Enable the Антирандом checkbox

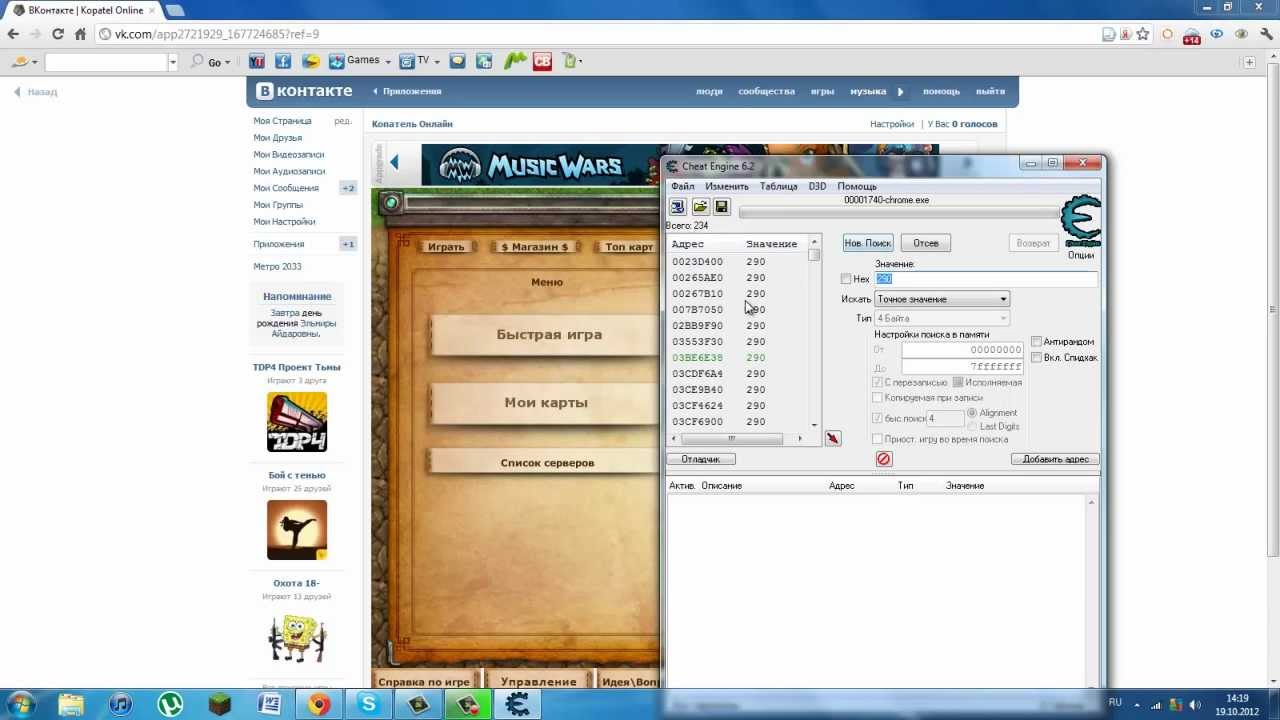pyautogui.click(x=1037, y=342)
